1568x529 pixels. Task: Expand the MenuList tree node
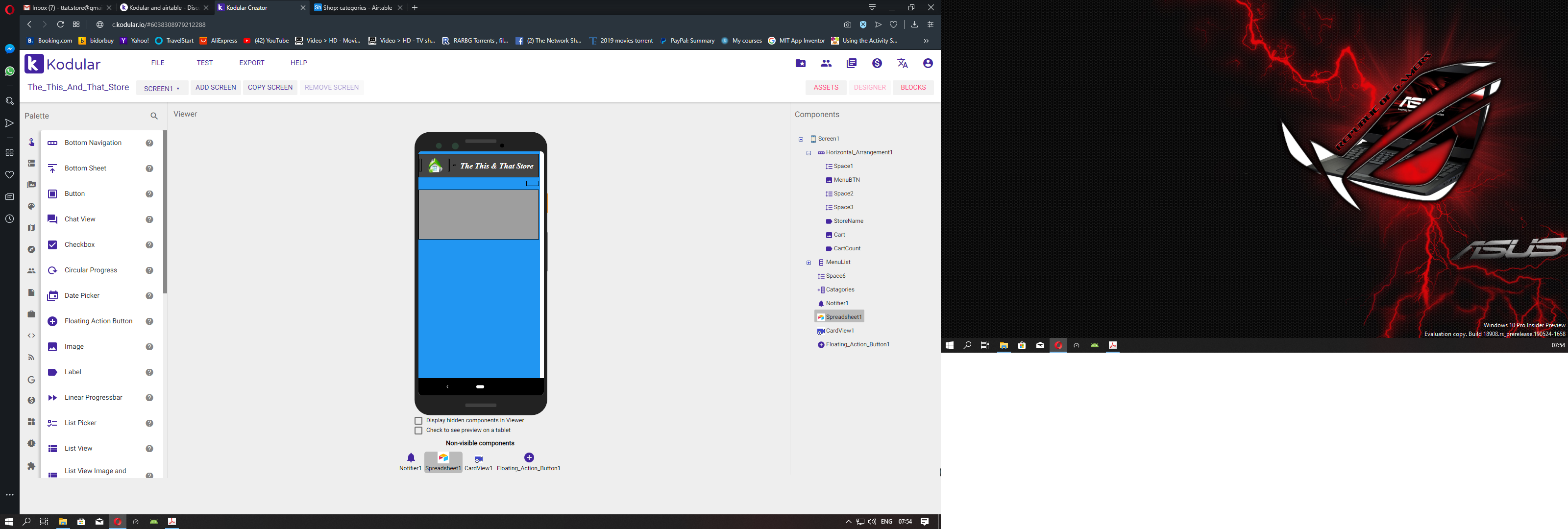coord(808,263)
